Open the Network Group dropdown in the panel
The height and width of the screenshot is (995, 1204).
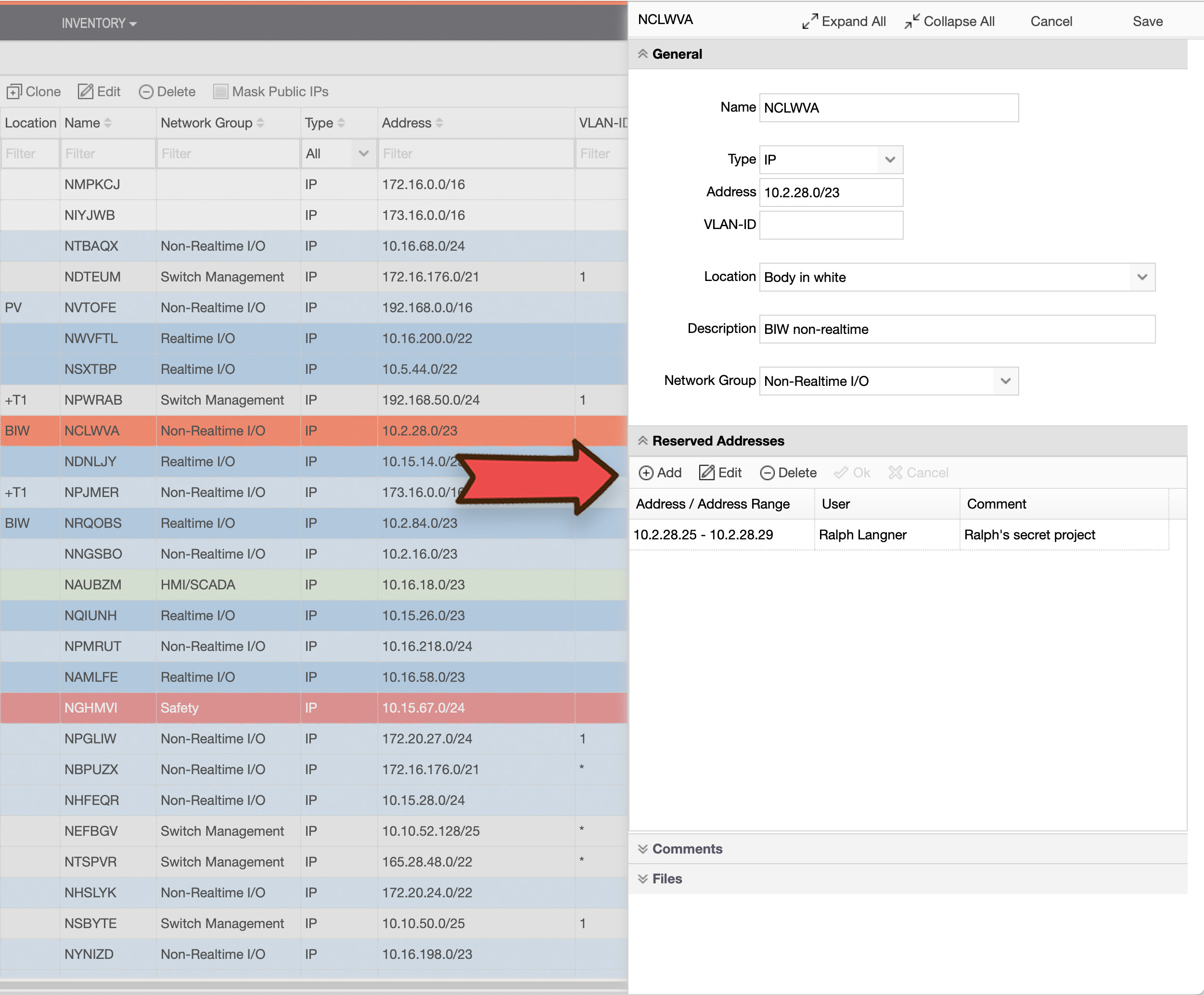point(1005,381)
